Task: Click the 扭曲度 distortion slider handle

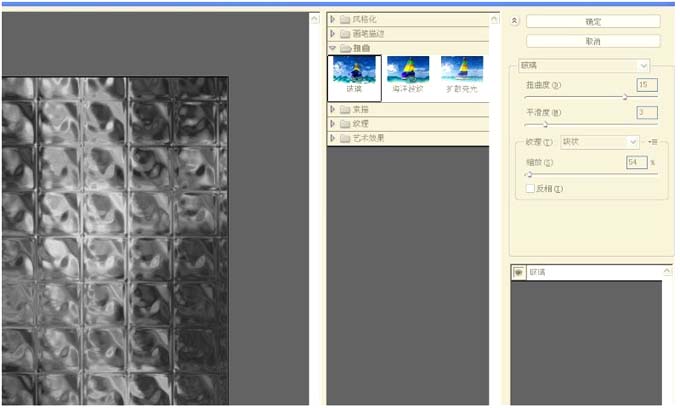Action: point(625,97)
